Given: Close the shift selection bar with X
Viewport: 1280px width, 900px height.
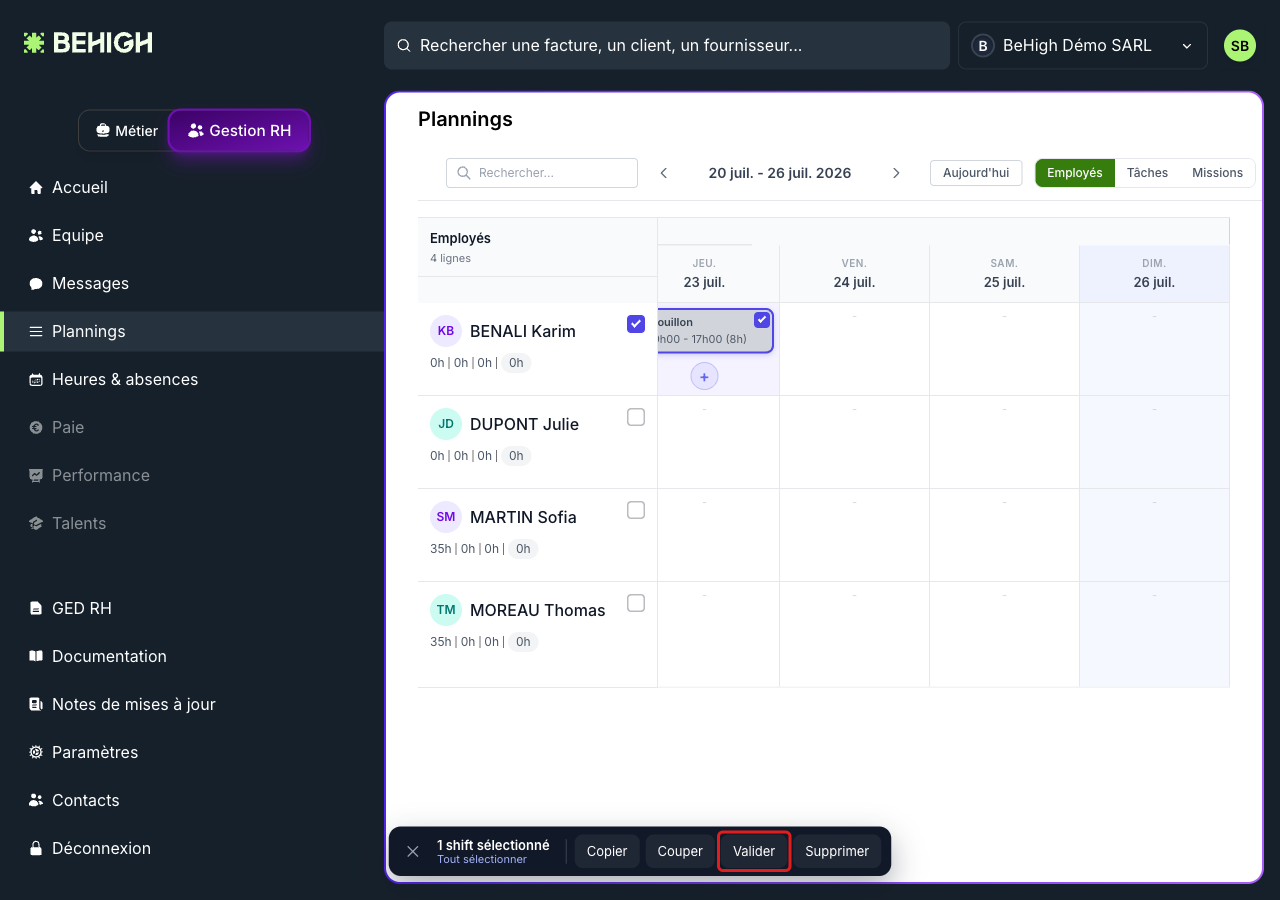Looking at the screenshot, I should (413, 852).
